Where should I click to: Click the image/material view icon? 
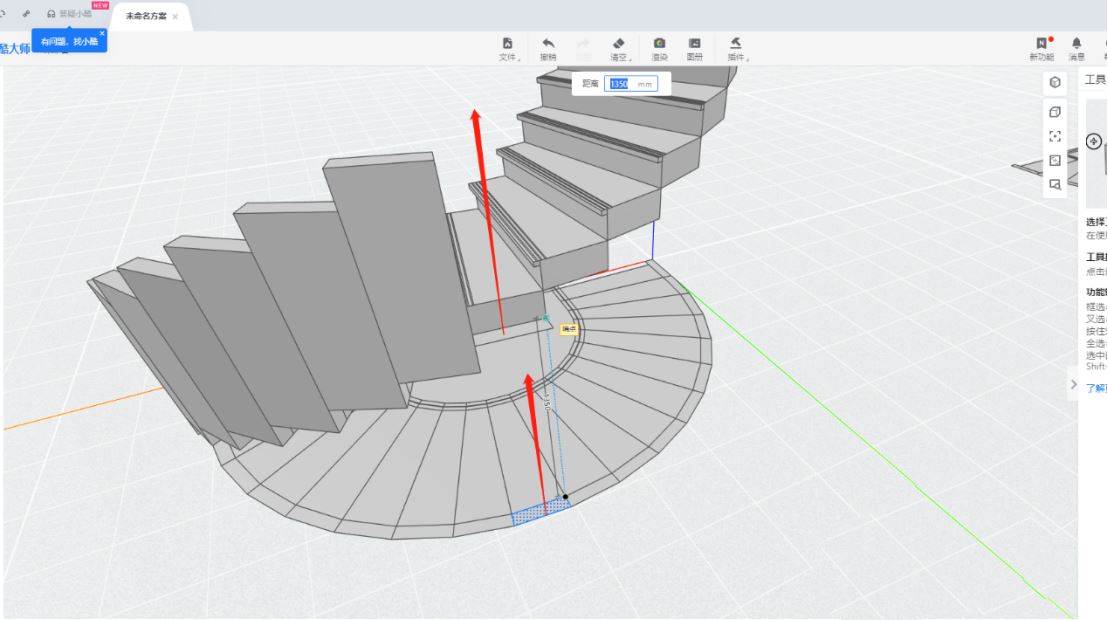[x=1055, y=160]
